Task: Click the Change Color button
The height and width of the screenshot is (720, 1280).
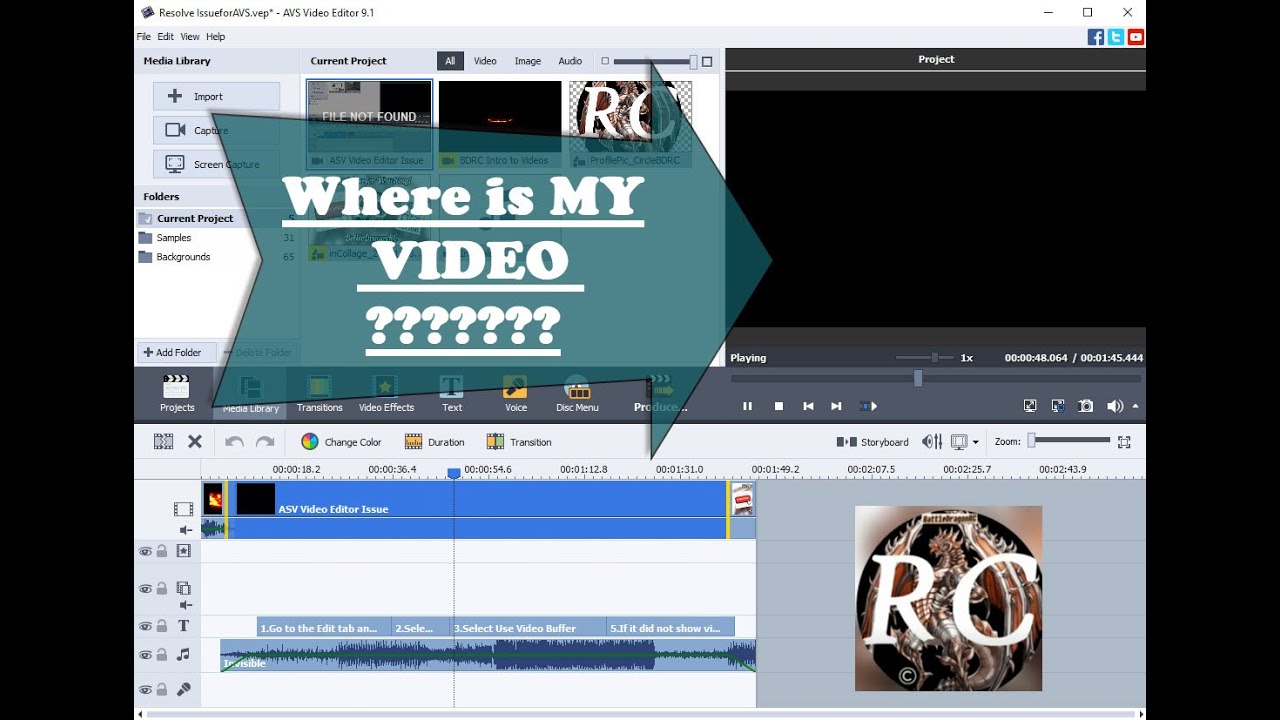Action: coord(341,442)
